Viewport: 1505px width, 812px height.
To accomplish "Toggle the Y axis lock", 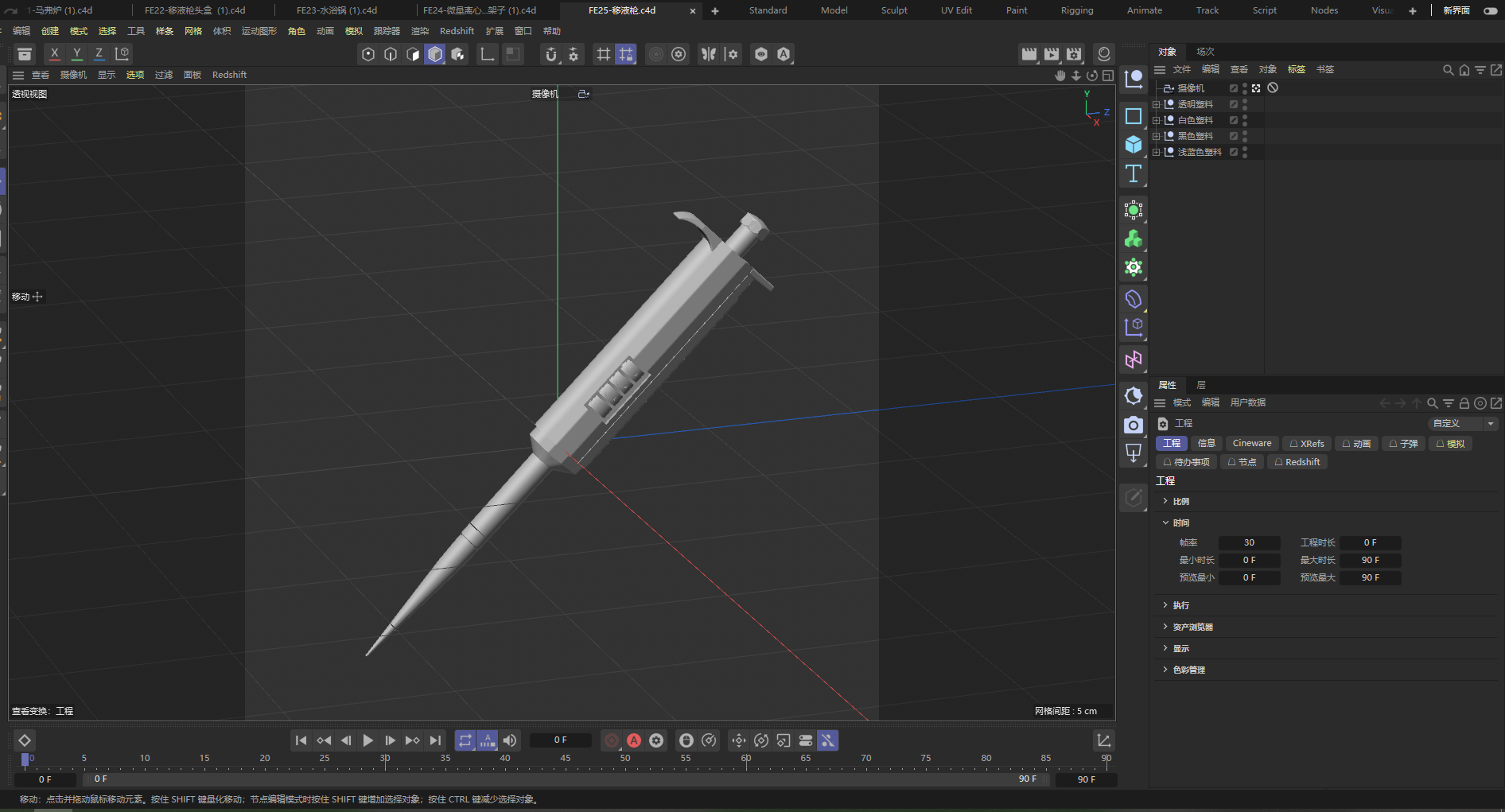I will pyautogui.click(x=76, y=53).
